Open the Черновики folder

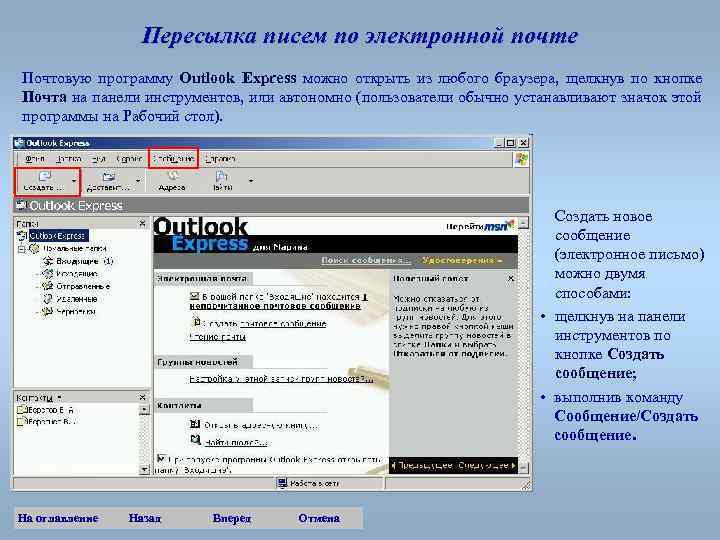click(76, 311)
